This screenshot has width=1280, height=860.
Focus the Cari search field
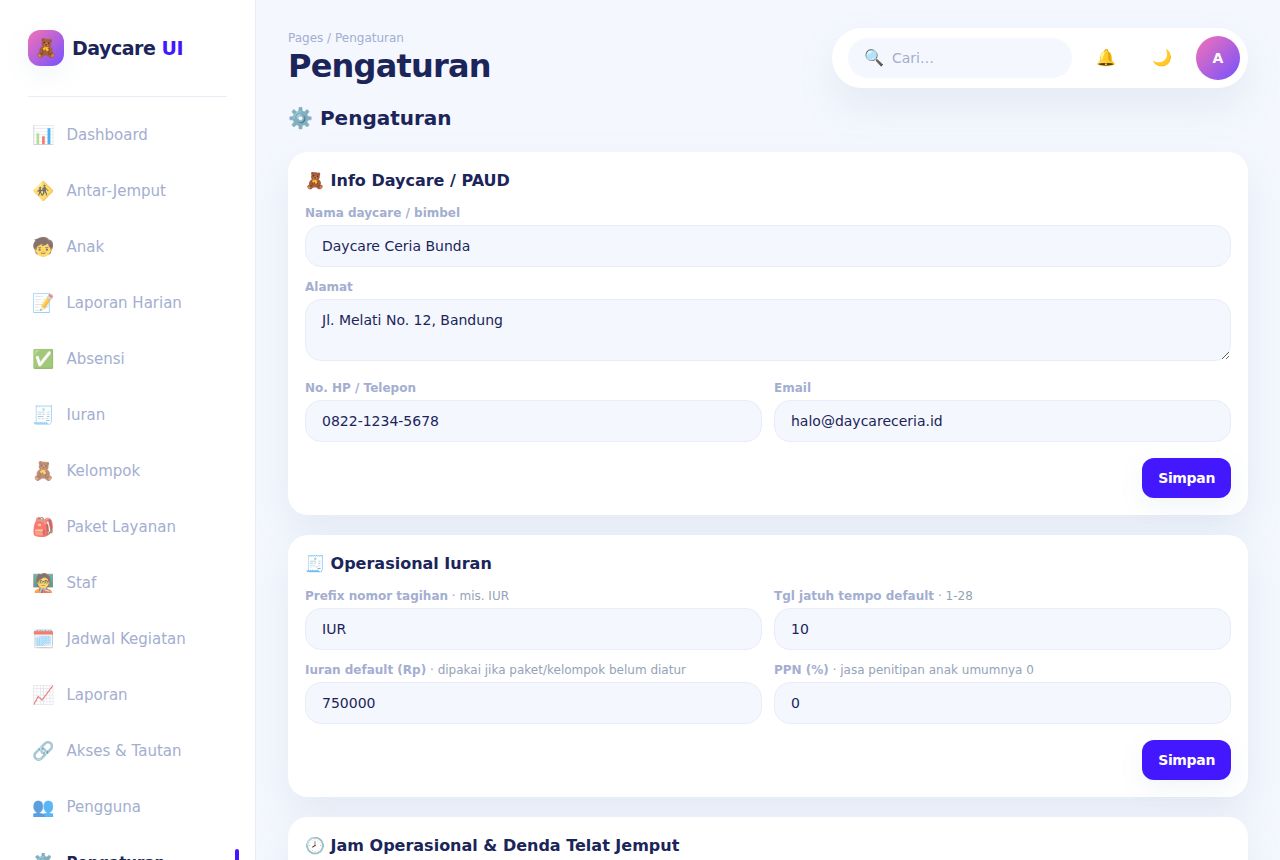(960, 58)
